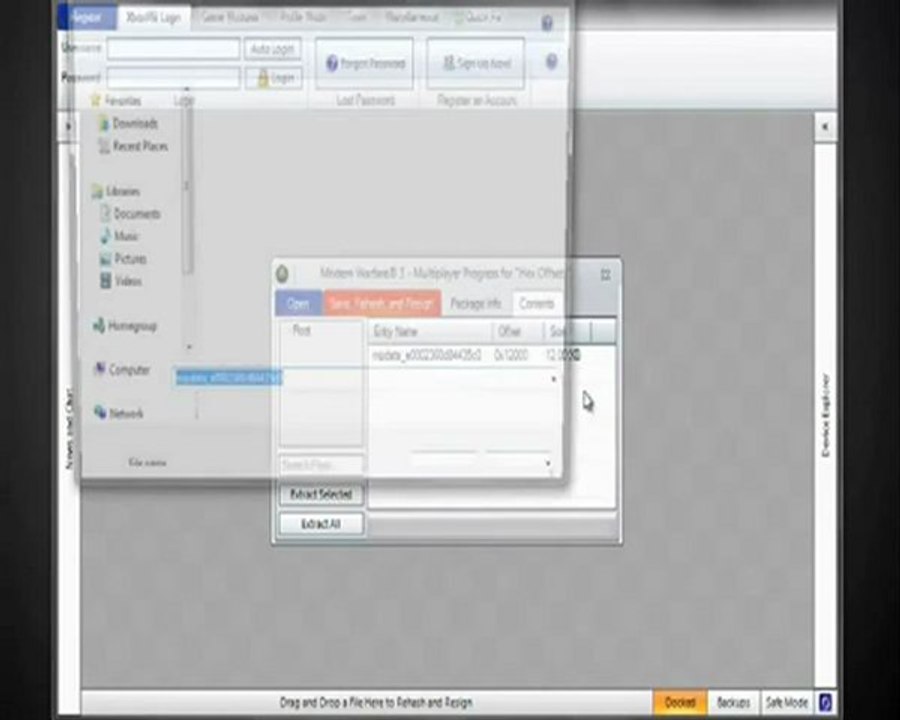Select Downloads in the file dialog sidebar
900x720 pixels.
coord(129,123)
